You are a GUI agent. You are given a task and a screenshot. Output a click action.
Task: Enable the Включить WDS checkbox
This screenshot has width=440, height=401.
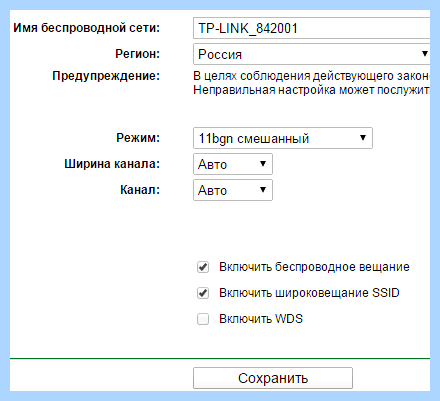pyautogui.click(x=203, y=319)
